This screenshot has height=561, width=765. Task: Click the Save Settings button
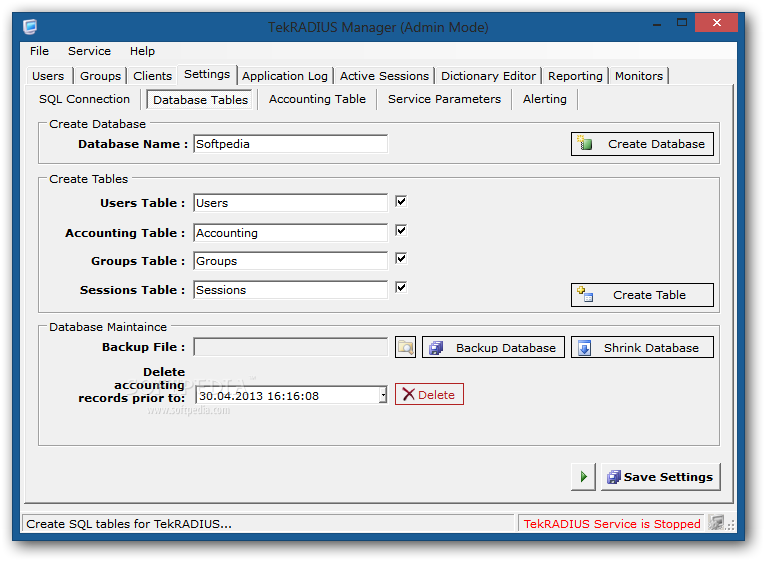pos(661,477)
